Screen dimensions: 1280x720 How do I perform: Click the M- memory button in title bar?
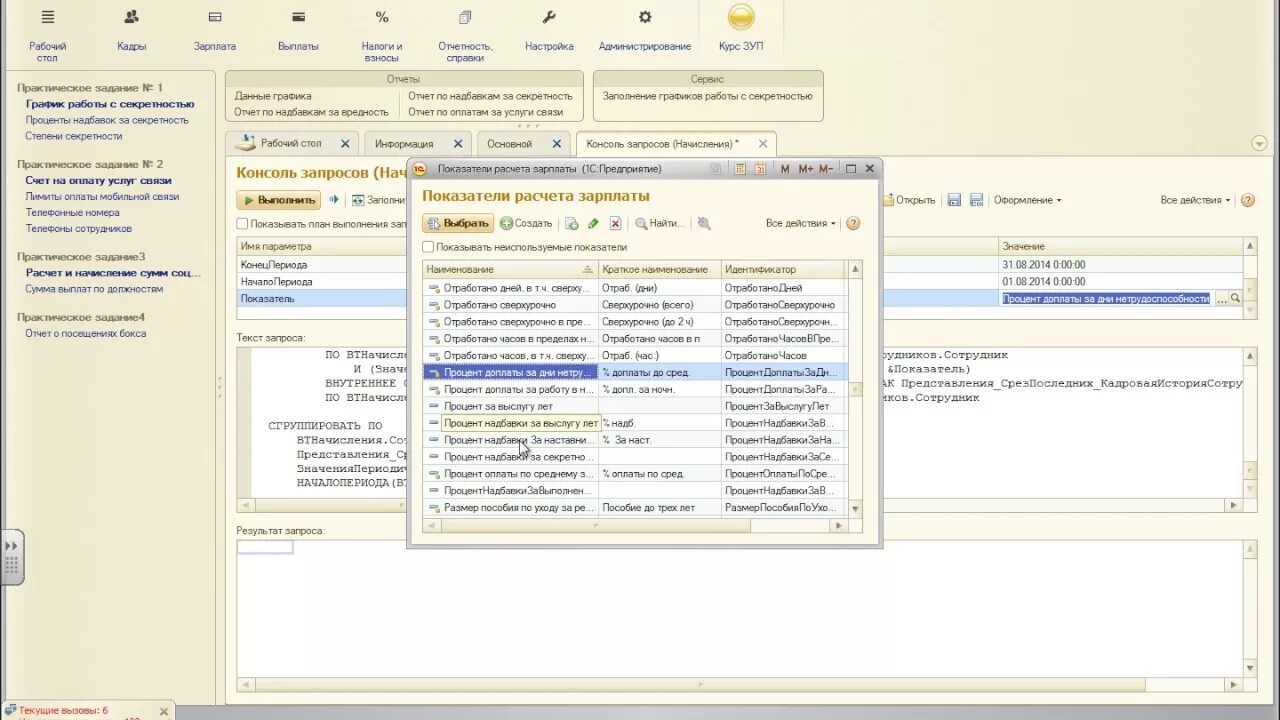pyautogui.click(x=826, y=169)
